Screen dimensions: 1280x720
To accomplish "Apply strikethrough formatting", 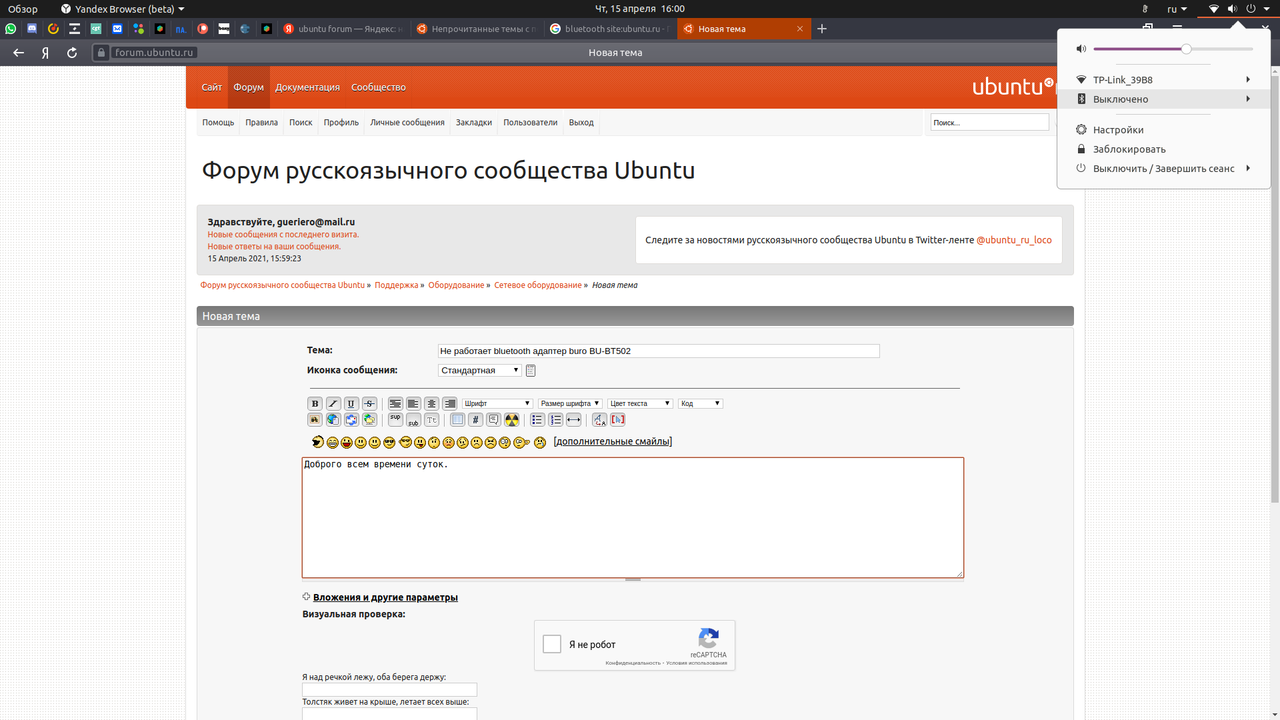I will [x=370, y=402].
